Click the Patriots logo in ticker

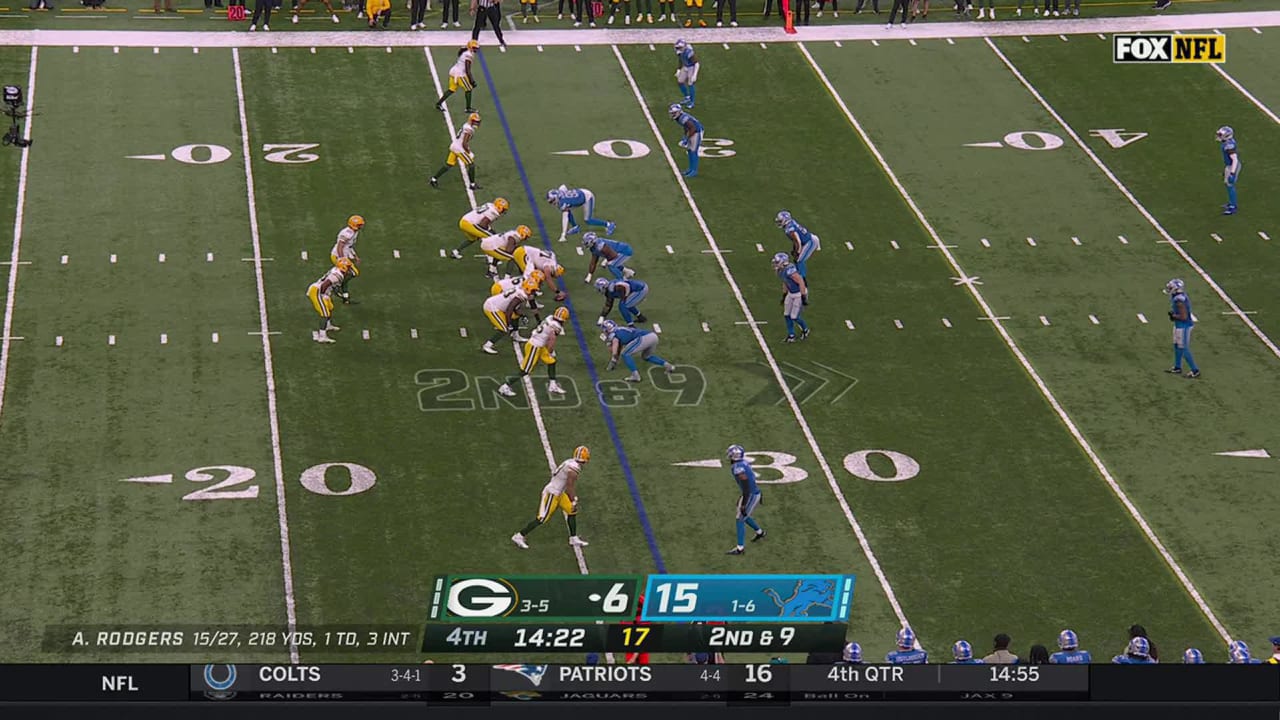point(521,674)
